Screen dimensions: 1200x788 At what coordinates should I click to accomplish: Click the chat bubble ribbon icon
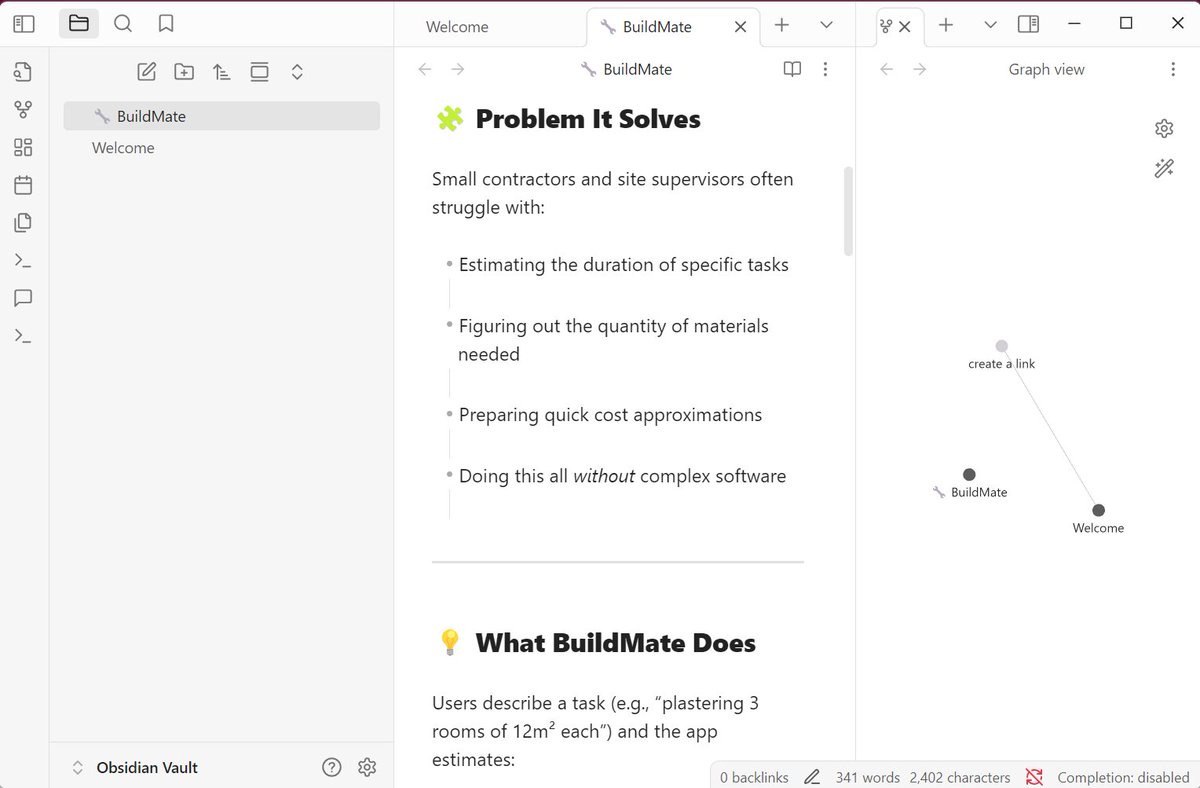[x=23, y=298]
